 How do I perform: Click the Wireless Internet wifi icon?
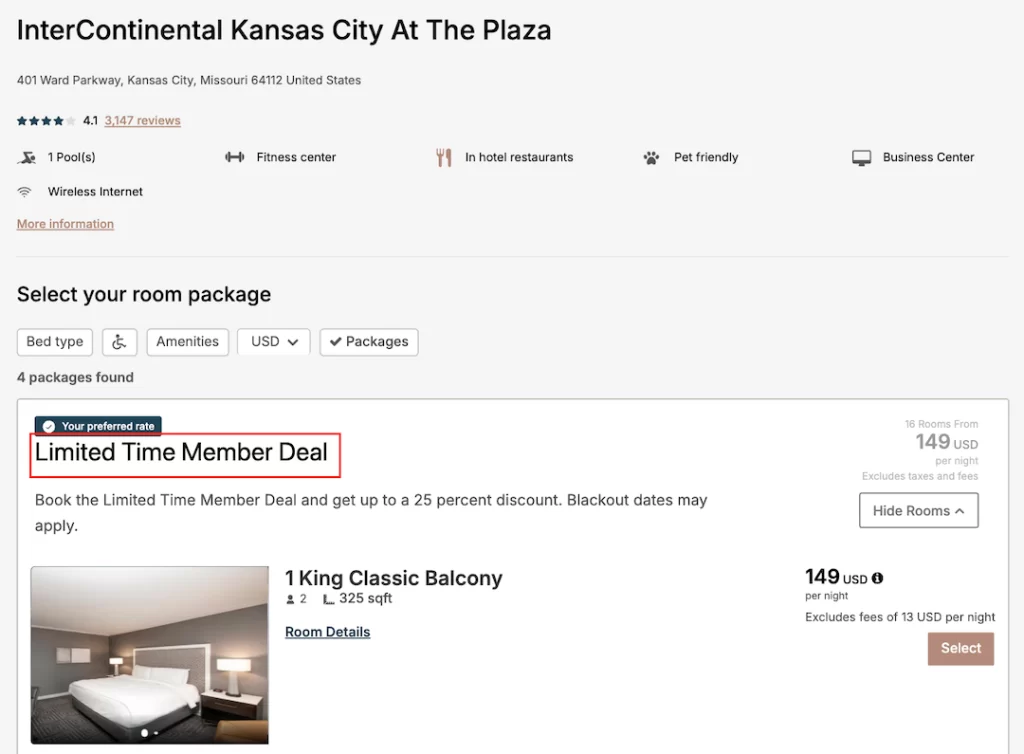pyautogui.click(x=25, y=192)
